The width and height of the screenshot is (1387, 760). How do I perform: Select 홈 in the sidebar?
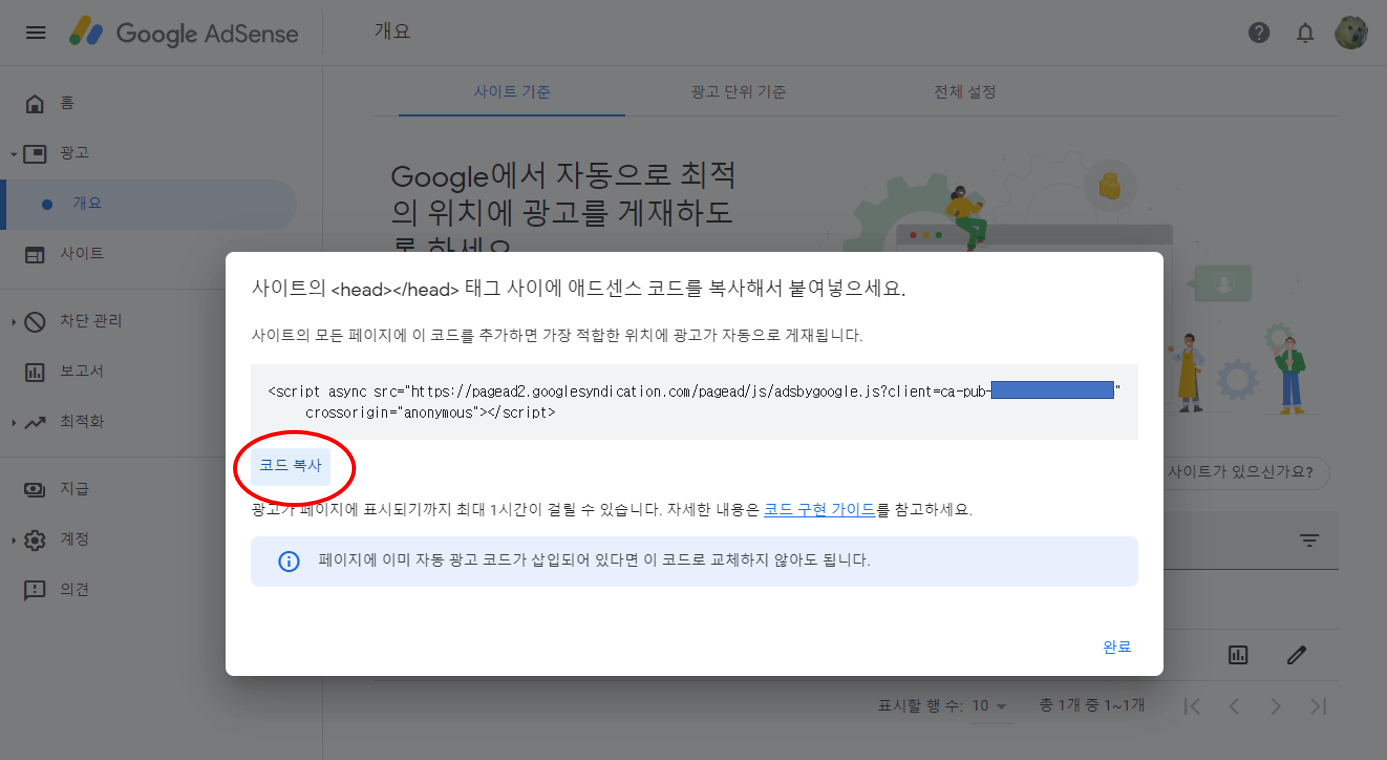67,103
